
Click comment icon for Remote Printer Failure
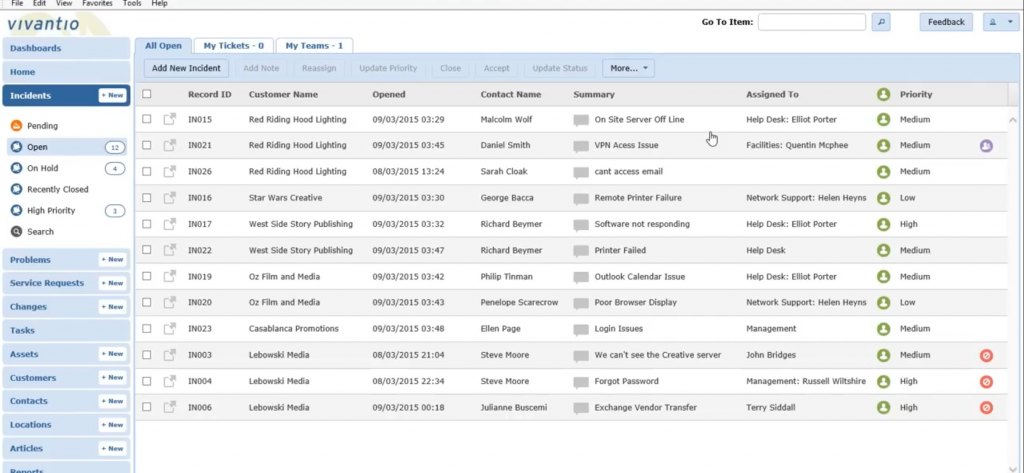(581, 199)
